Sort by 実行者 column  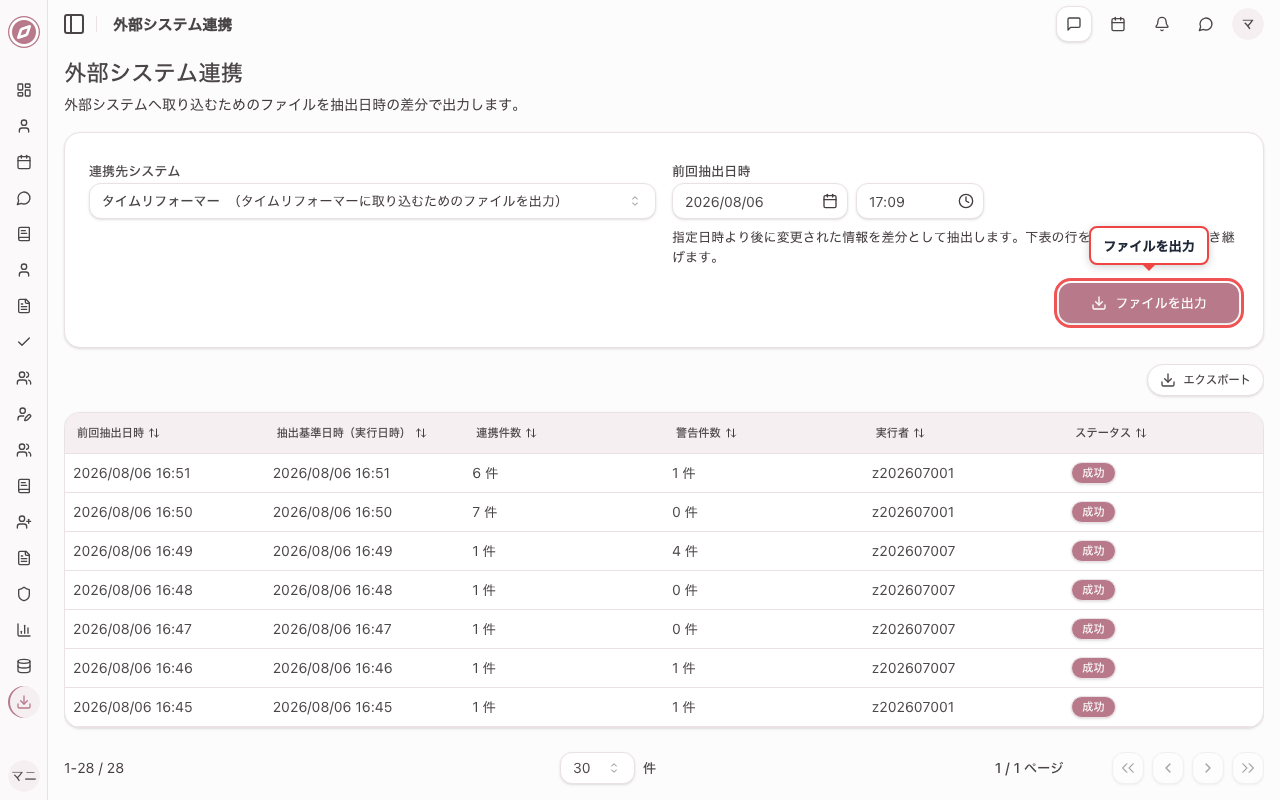tap(900, 433)
